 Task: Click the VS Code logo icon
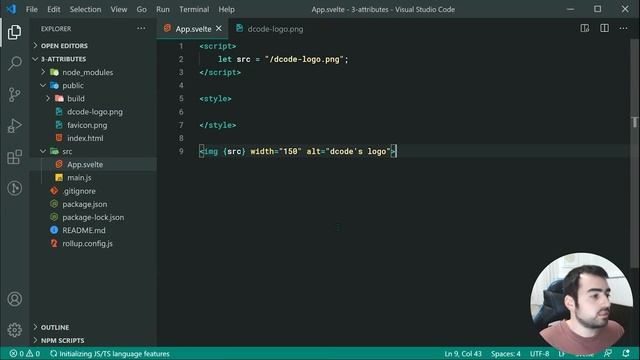pyautogui.click(x=11, y=9)
